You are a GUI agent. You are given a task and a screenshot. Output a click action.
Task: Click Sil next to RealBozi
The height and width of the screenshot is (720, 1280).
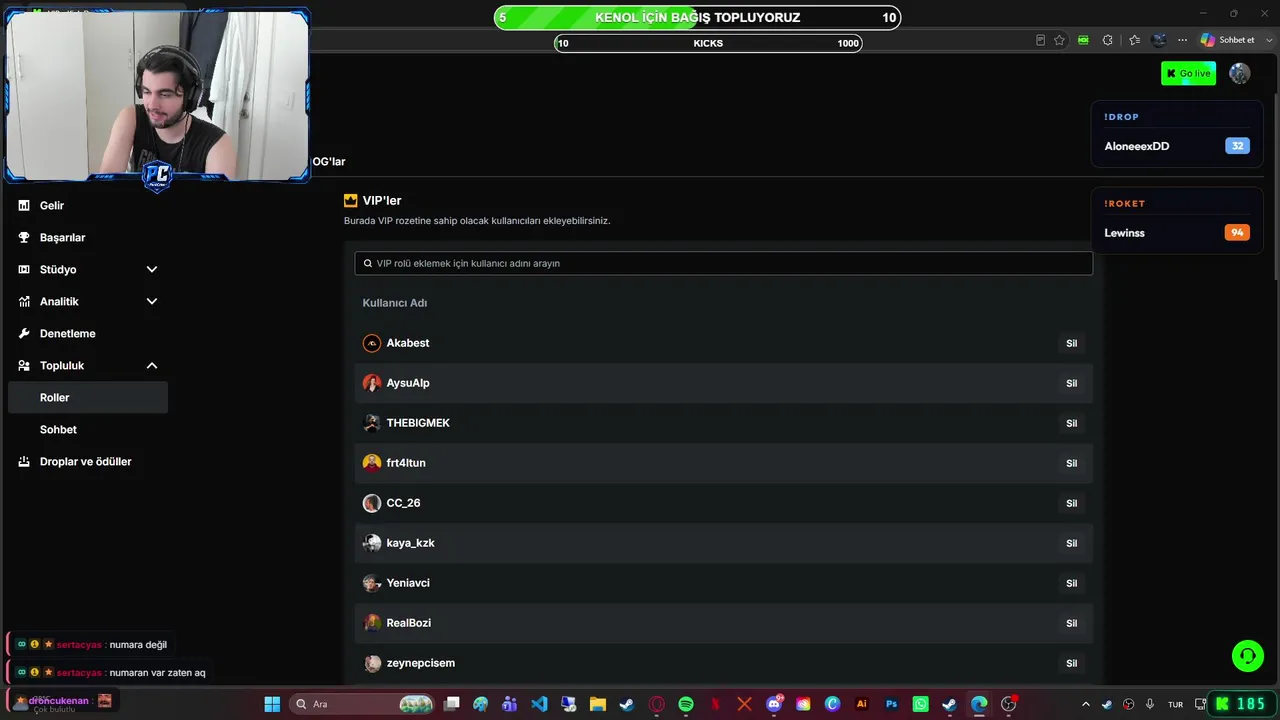(x=1071, y=623)
